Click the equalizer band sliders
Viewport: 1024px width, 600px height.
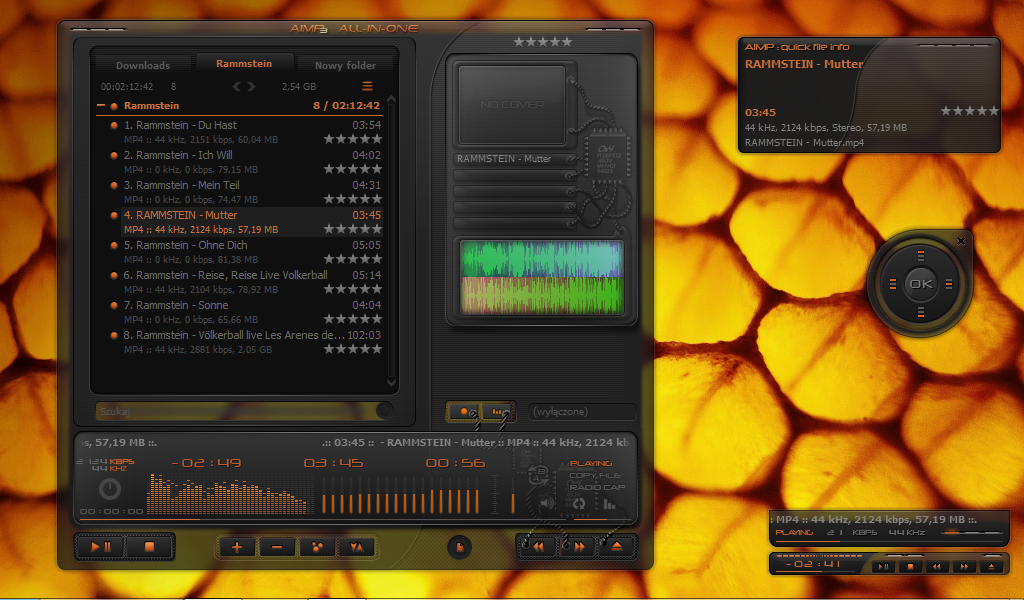click(x=401, y=496)
